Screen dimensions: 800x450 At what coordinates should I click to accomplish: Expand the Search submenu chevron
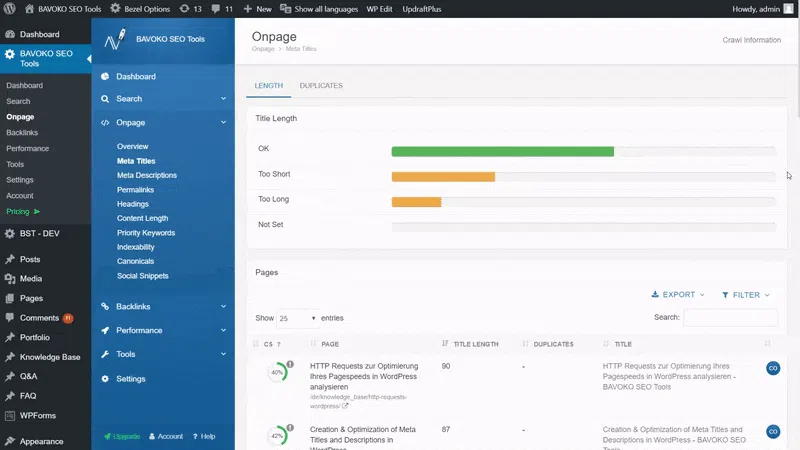223,98
